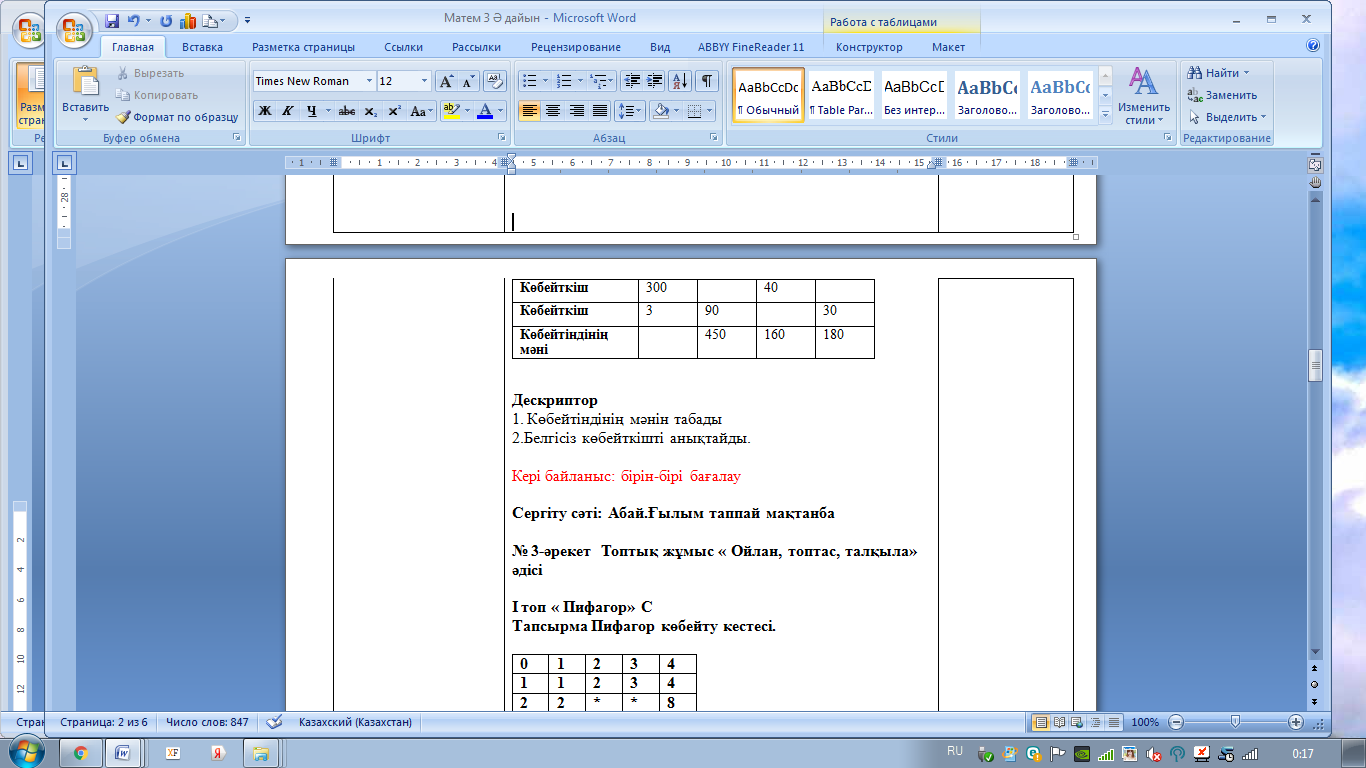Click the sort A-Я icon
The height and width of the screenshot is (768, 1366).
click(x=680, y=81)
